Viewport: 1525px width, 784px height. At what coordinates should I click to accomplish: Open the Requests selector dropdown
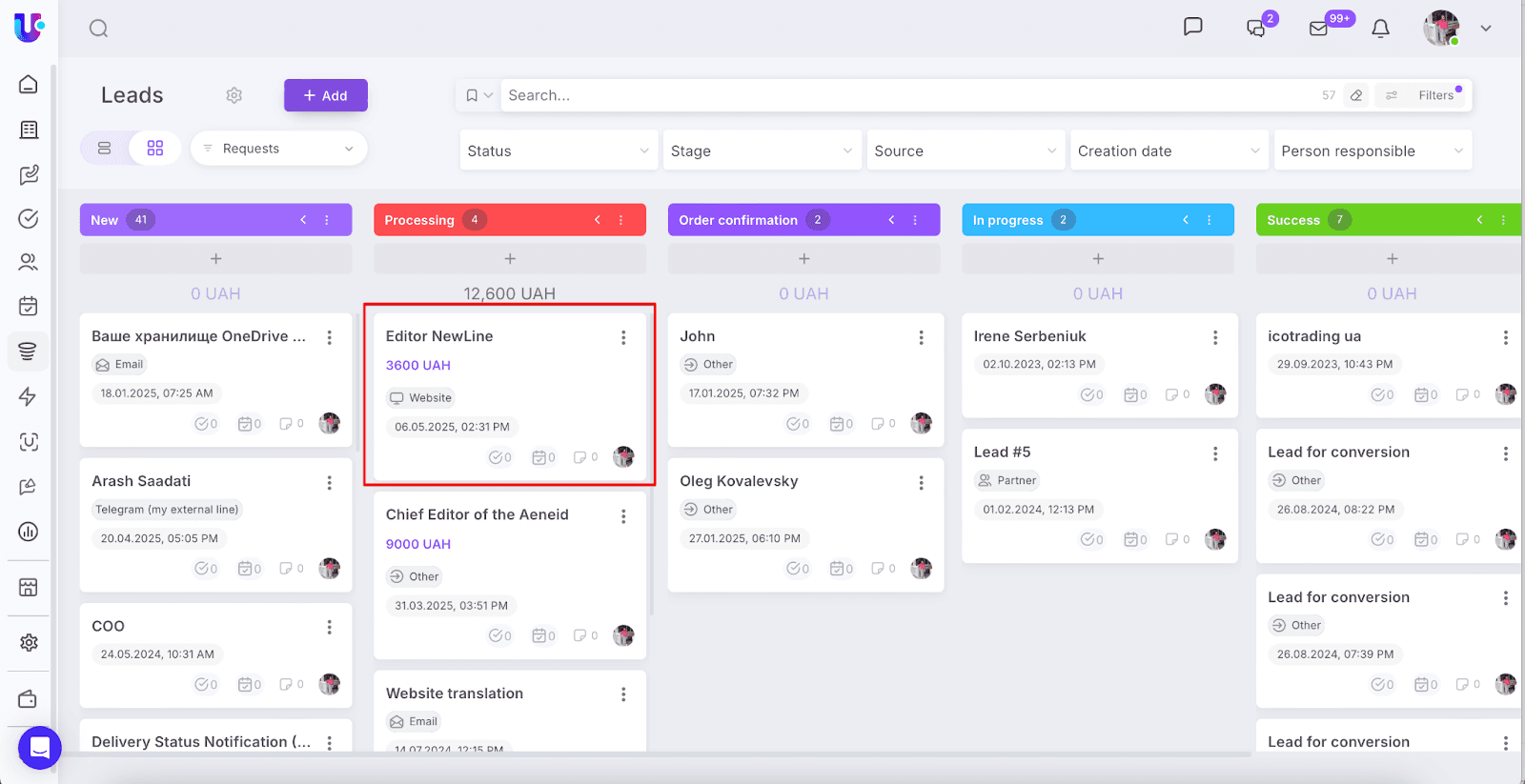[x=278, y=149]
